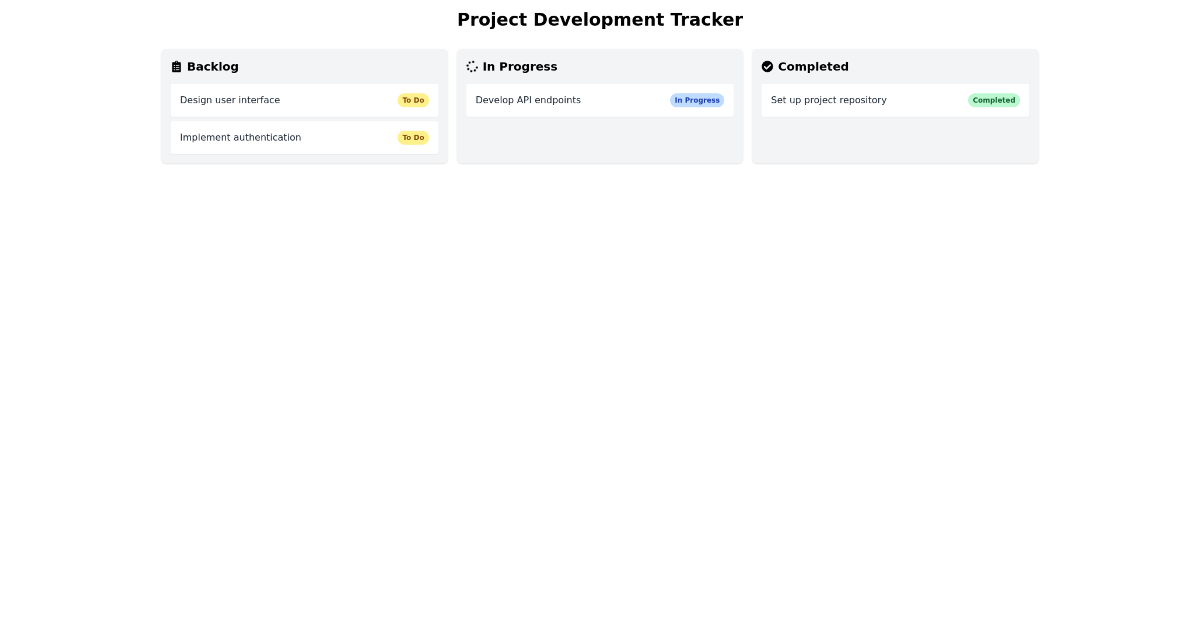Open the In Progress column header
Image resolution: width=1200 pixels, height=630 pixels.
coord(512,66)
